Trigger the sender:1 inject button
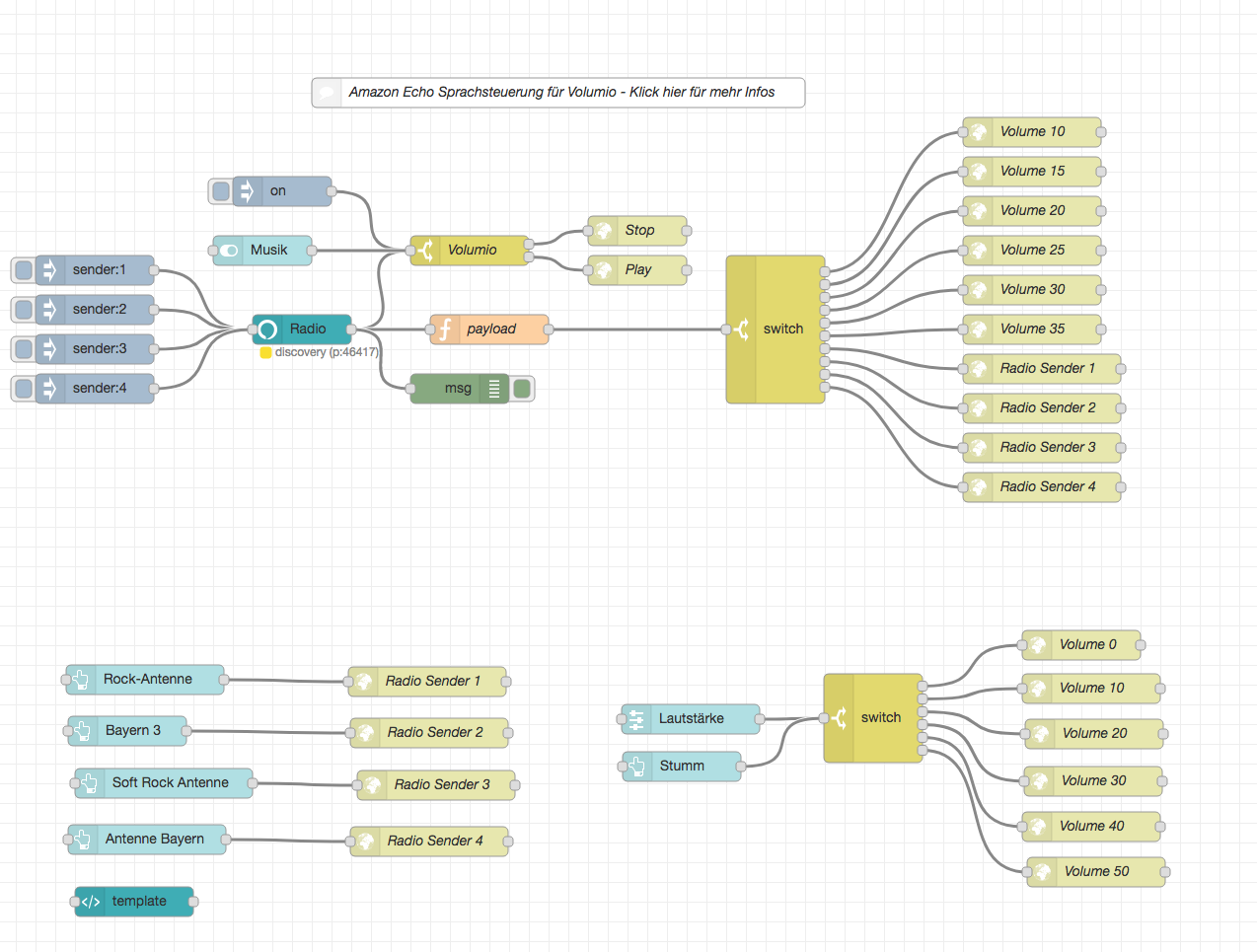Image resolution: width=1257 pixels, height=952 pixels. pos(24,270)
